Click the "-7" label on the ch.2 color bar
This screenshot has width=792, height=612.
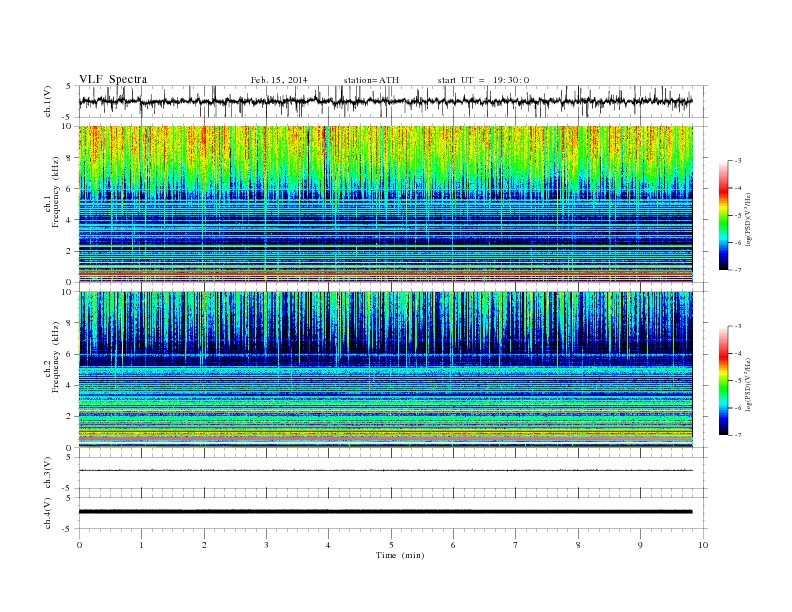coord(738,435)
